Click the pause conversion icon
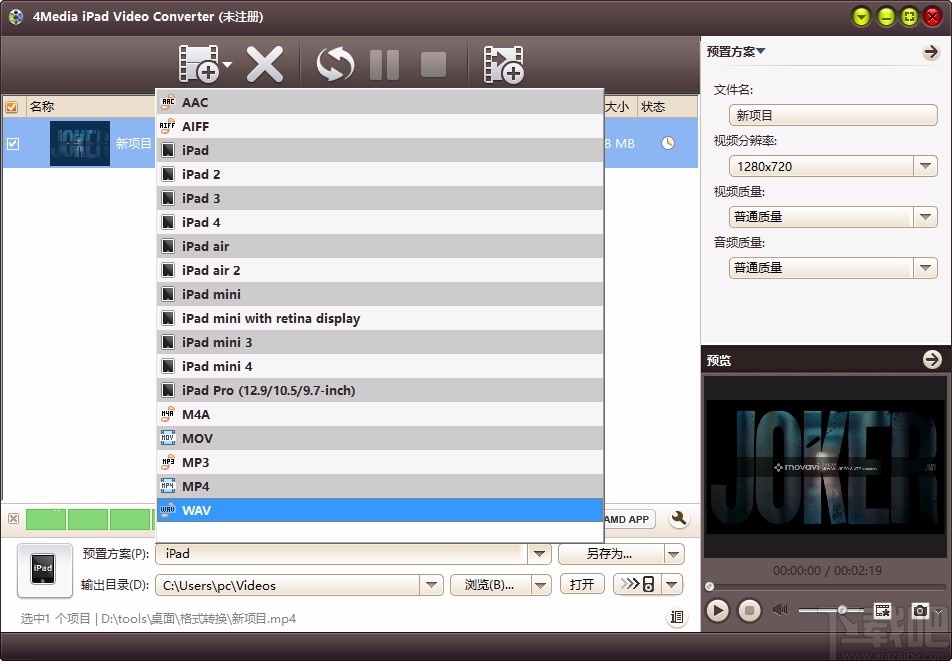Viewport: 952px width, 661px height. (384, 63)
